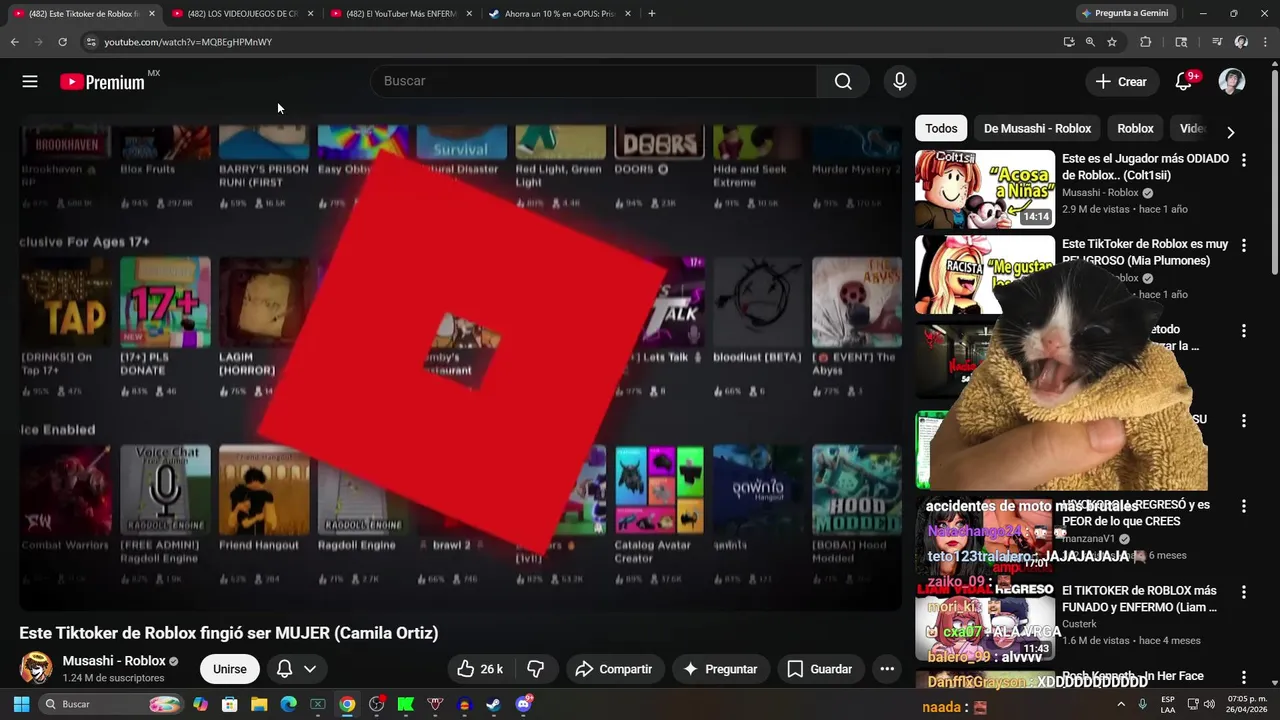Click the ESP LAA language indicator
This screenshot has height=720, width=1280.
[1168, 705]
